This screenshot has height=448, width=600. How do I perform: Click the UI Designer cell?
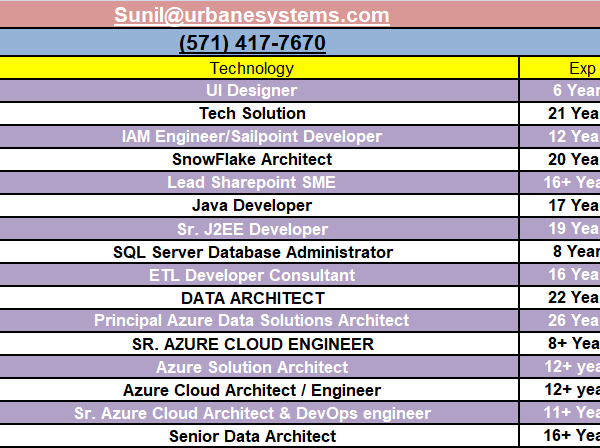click(x=252, y=90)
